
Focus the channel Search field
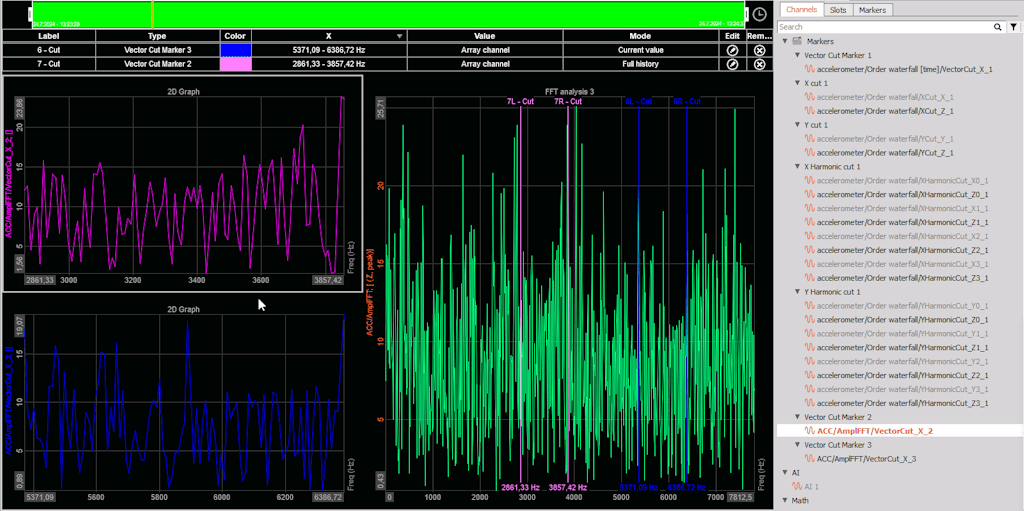point(885,27)
